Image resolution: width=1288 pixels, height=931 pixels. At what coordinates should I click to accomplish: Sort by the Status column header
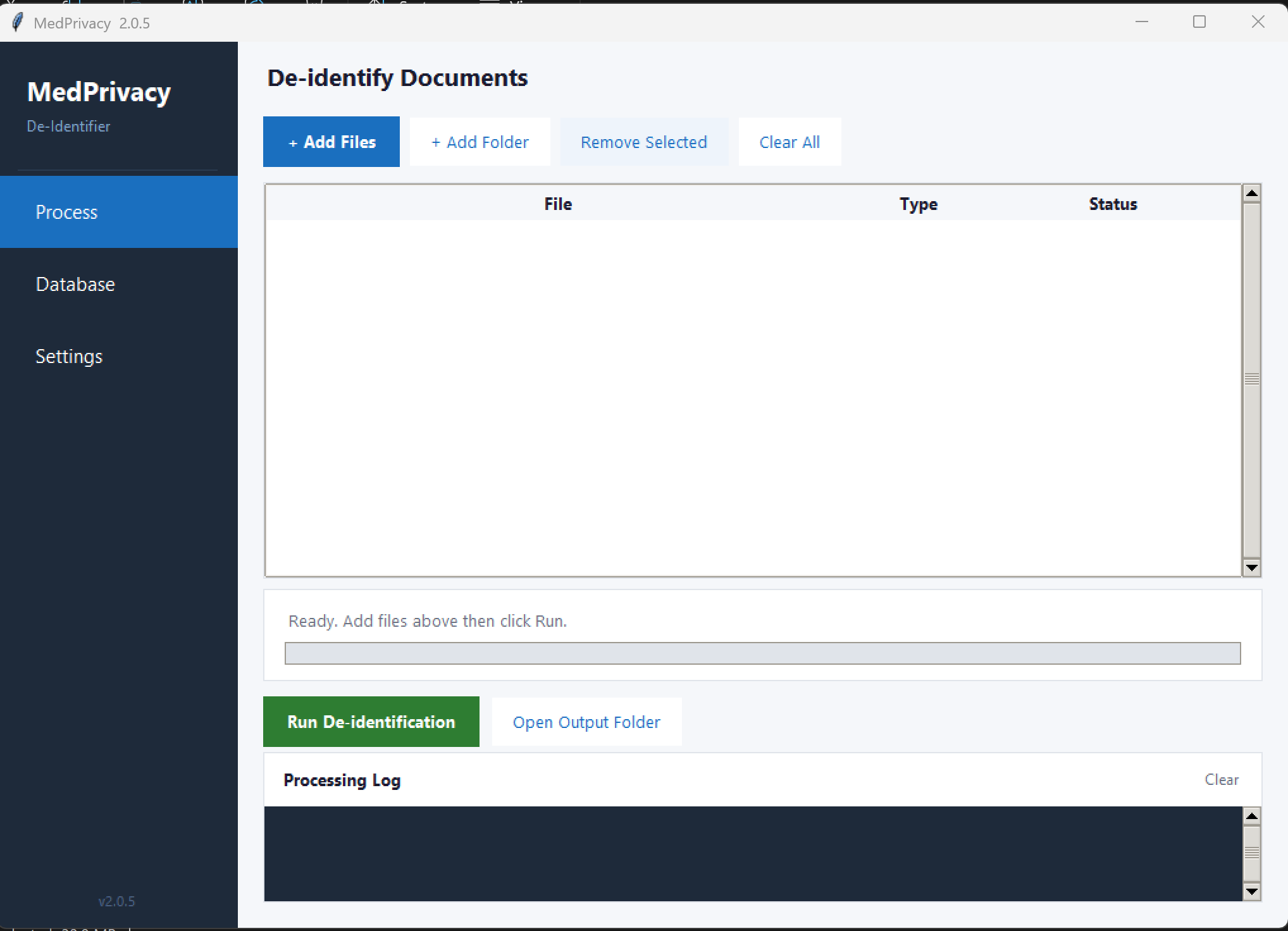[1113, 204]
